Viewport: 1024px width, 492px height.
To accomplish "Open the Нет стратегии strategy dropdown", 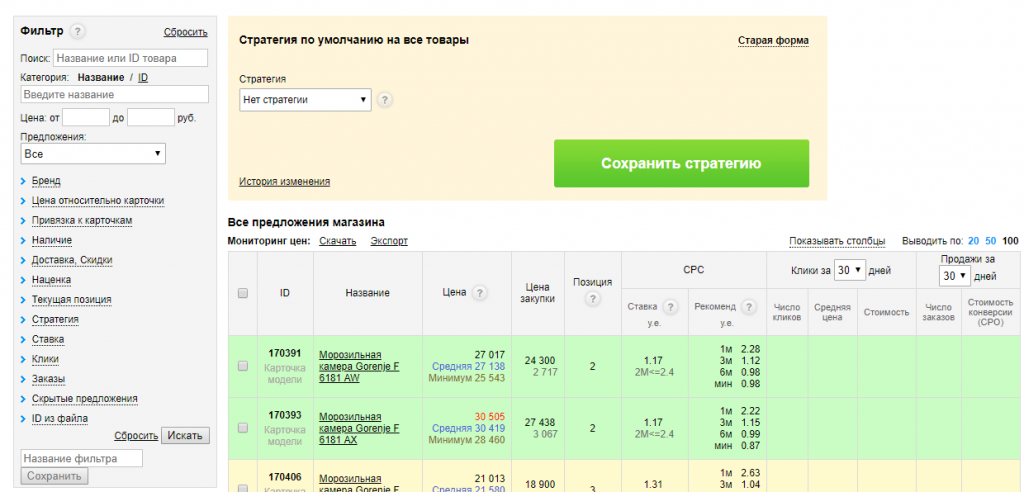I will [305, 100].
